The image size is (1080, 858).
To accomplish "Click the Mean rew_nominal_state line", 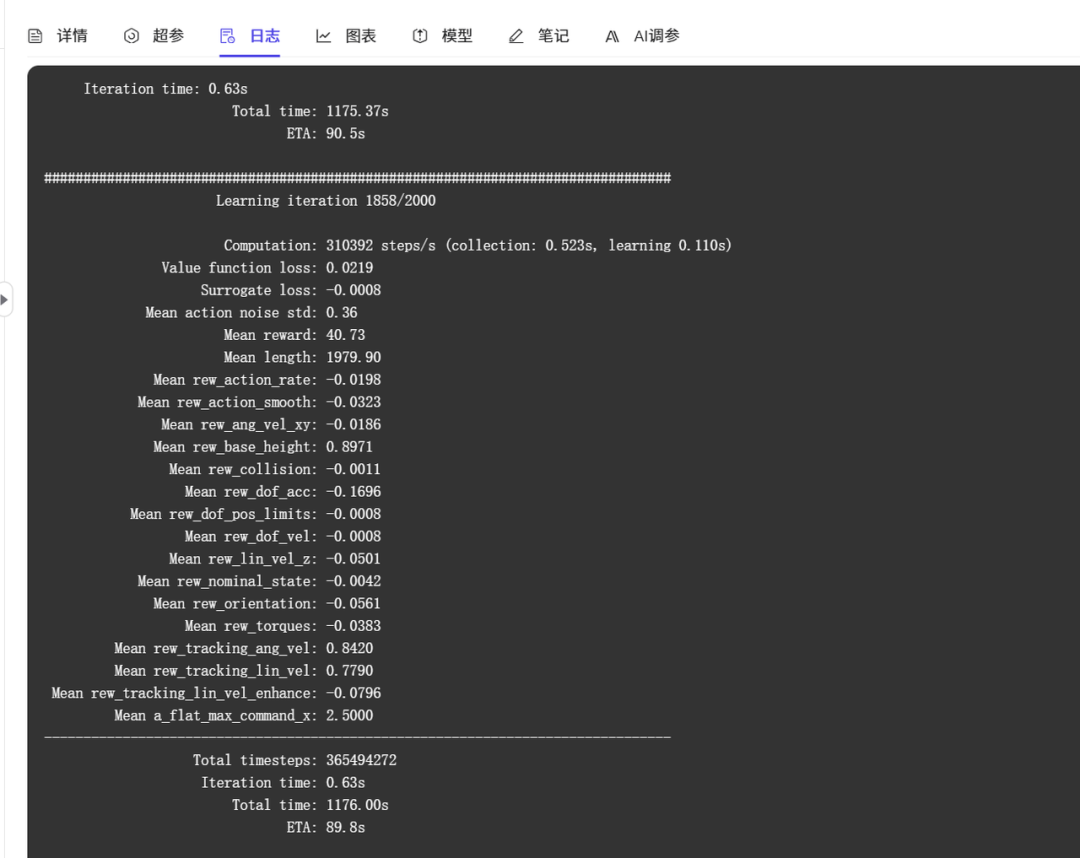I will pyautogui.click(x=259, y=581).
